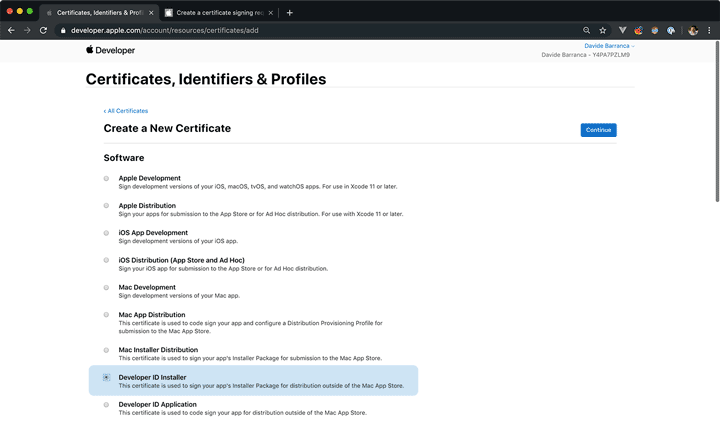Select the iOS App Development radio button
720x426 pixels.
coord(106,233)
